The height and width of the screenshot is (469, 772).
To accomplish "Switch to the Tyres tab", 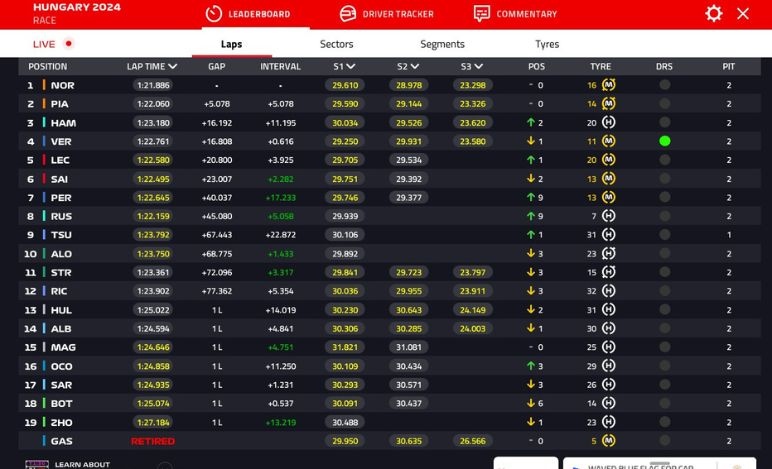I will point(547,44).
